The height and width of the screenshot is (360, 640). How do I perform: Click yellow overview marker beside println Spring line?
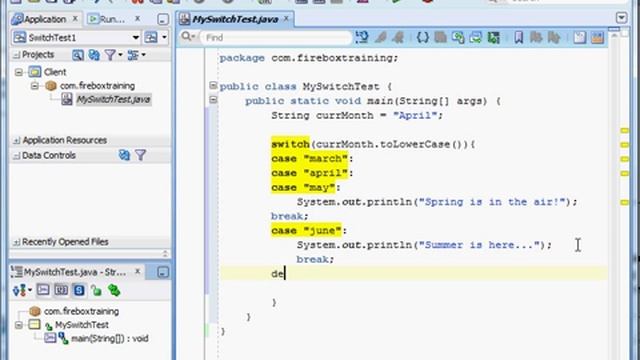(624, 202)
